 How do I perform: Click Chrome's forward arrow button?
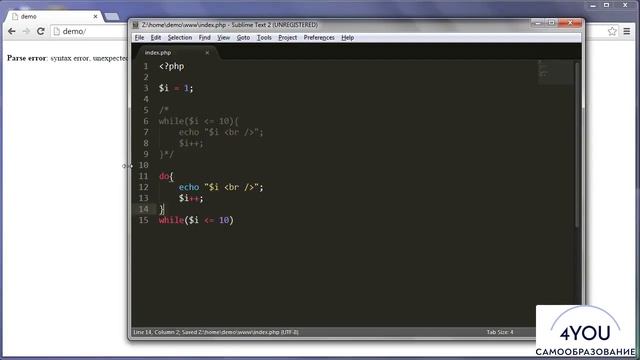26,31
